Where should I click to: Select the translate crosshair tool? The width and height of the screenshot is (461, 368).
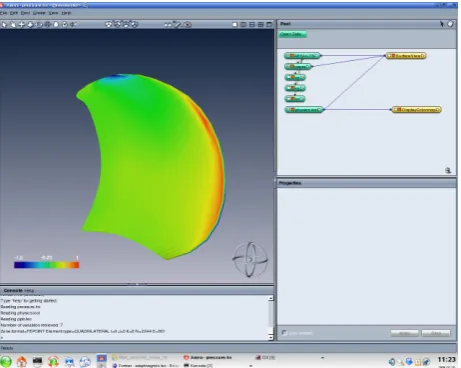click(x=21, y=24)
